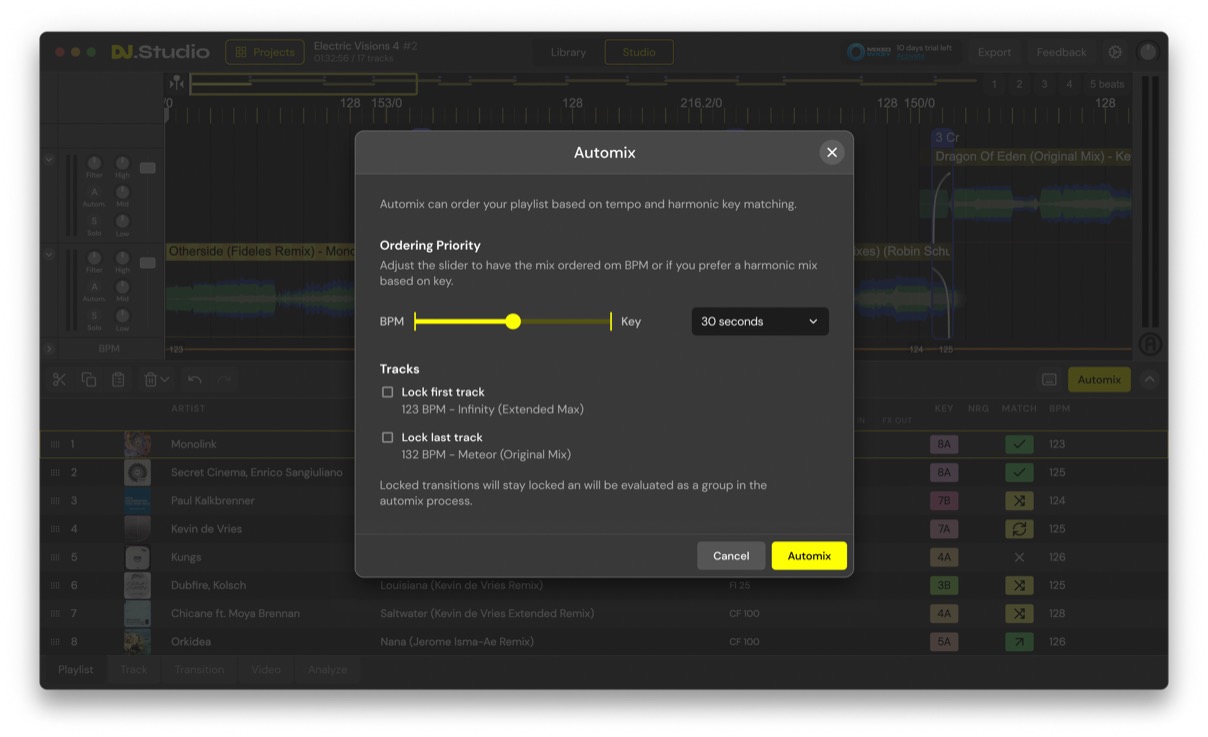Click the settings gear in the top bar
The image size is (1208, 737).
click(x=1114, y=51)
